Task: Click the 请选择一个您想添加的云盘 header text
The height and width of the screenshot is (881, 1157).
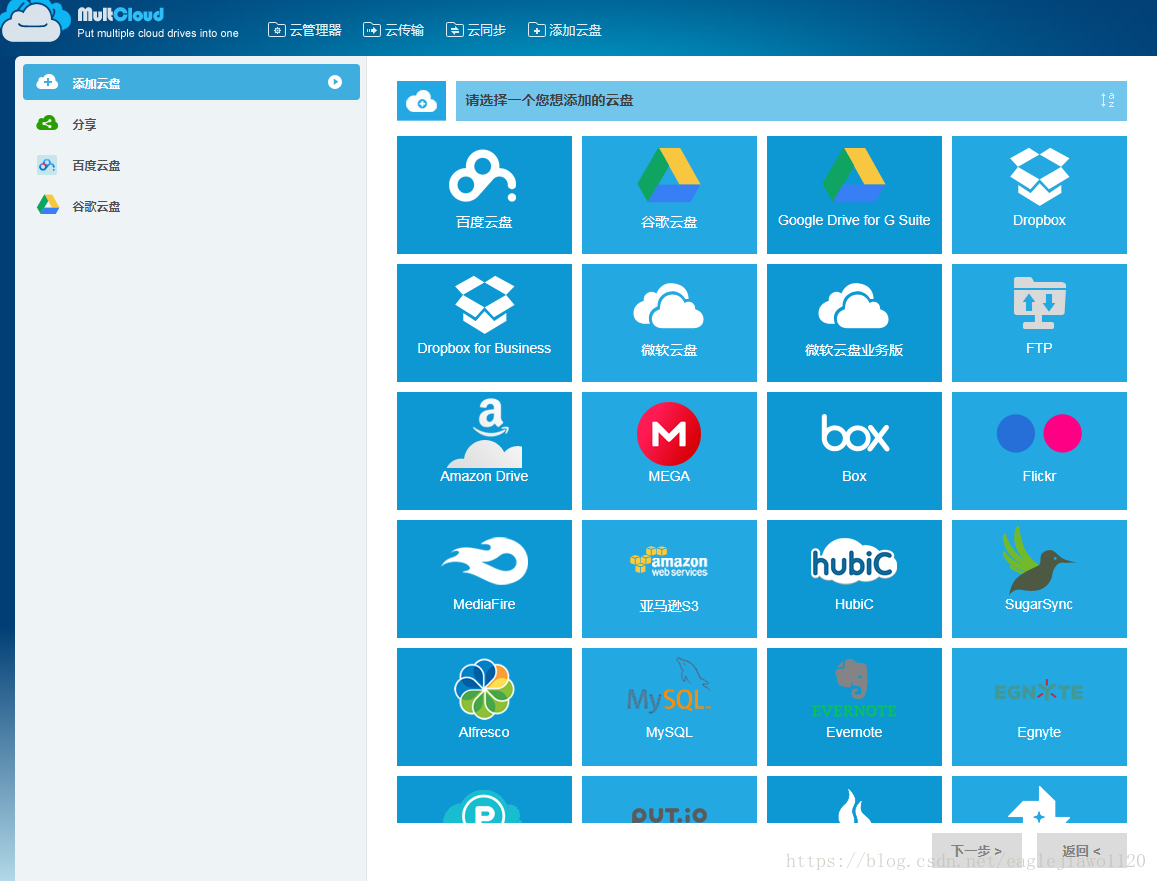Action: pos(549,100)
